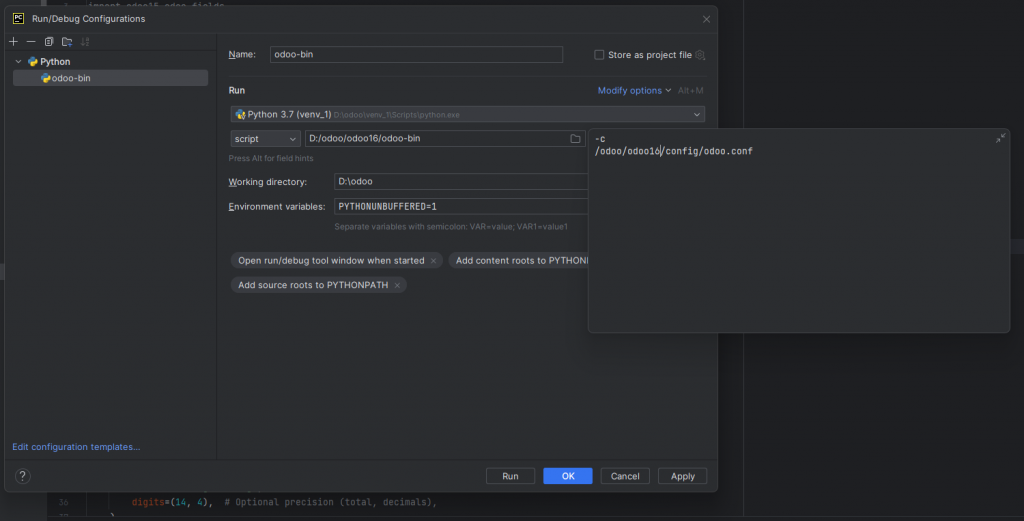Image resolution: width=1024 pixels, height=521 pixels.
Task: Enable Store as project file
Action: pos(599,55)
